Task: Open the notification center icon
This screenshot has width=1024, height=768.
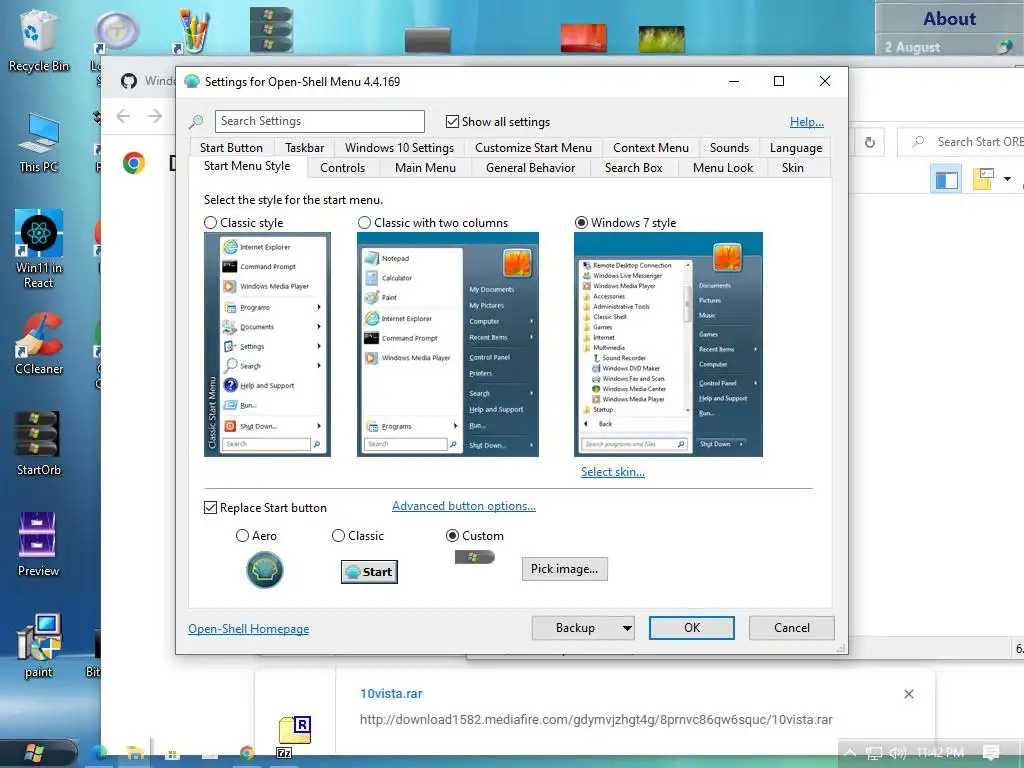Action: 991,753
